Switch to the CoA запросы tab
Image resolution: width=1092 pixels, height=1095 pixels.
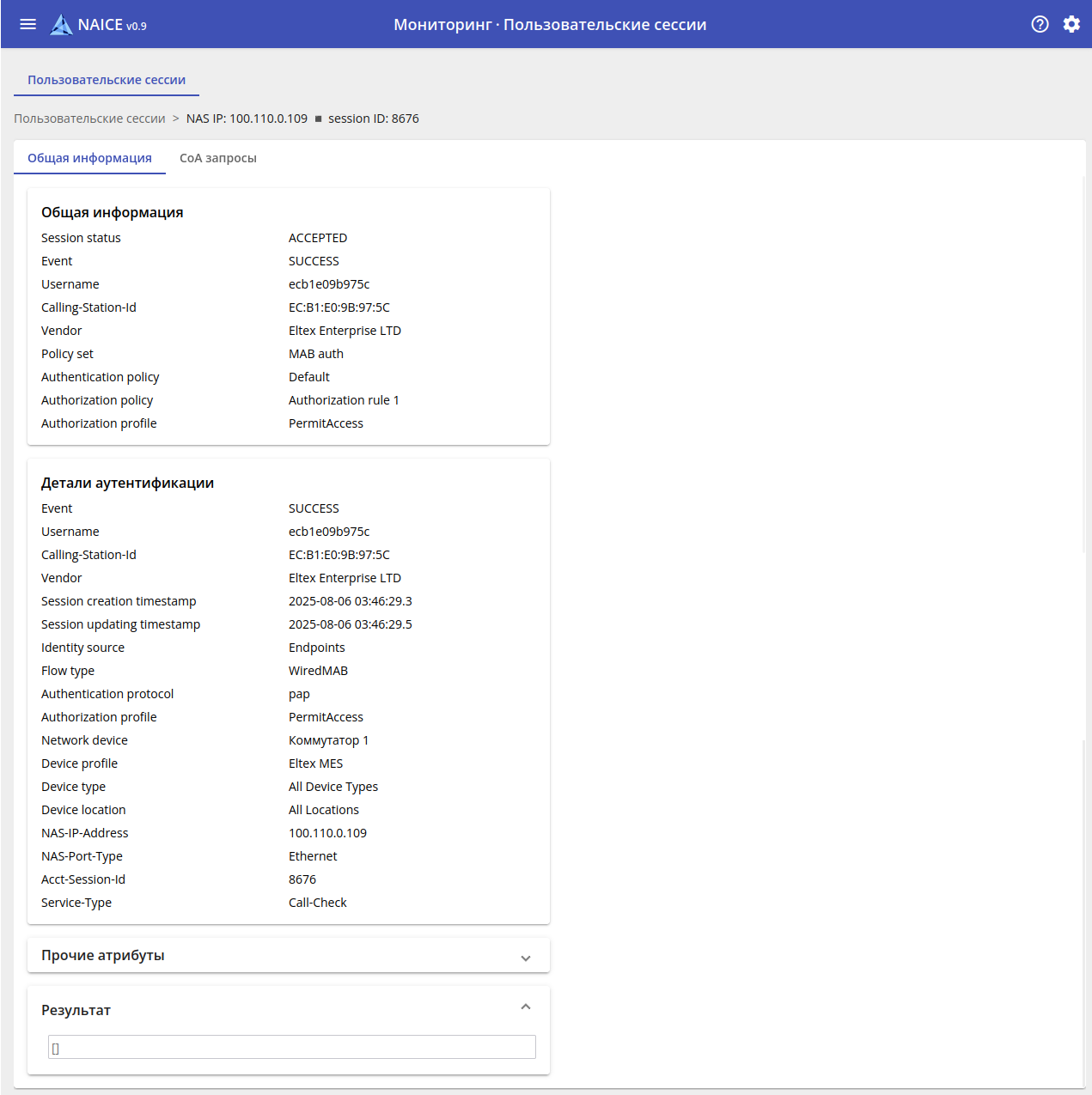pos(218,158)
